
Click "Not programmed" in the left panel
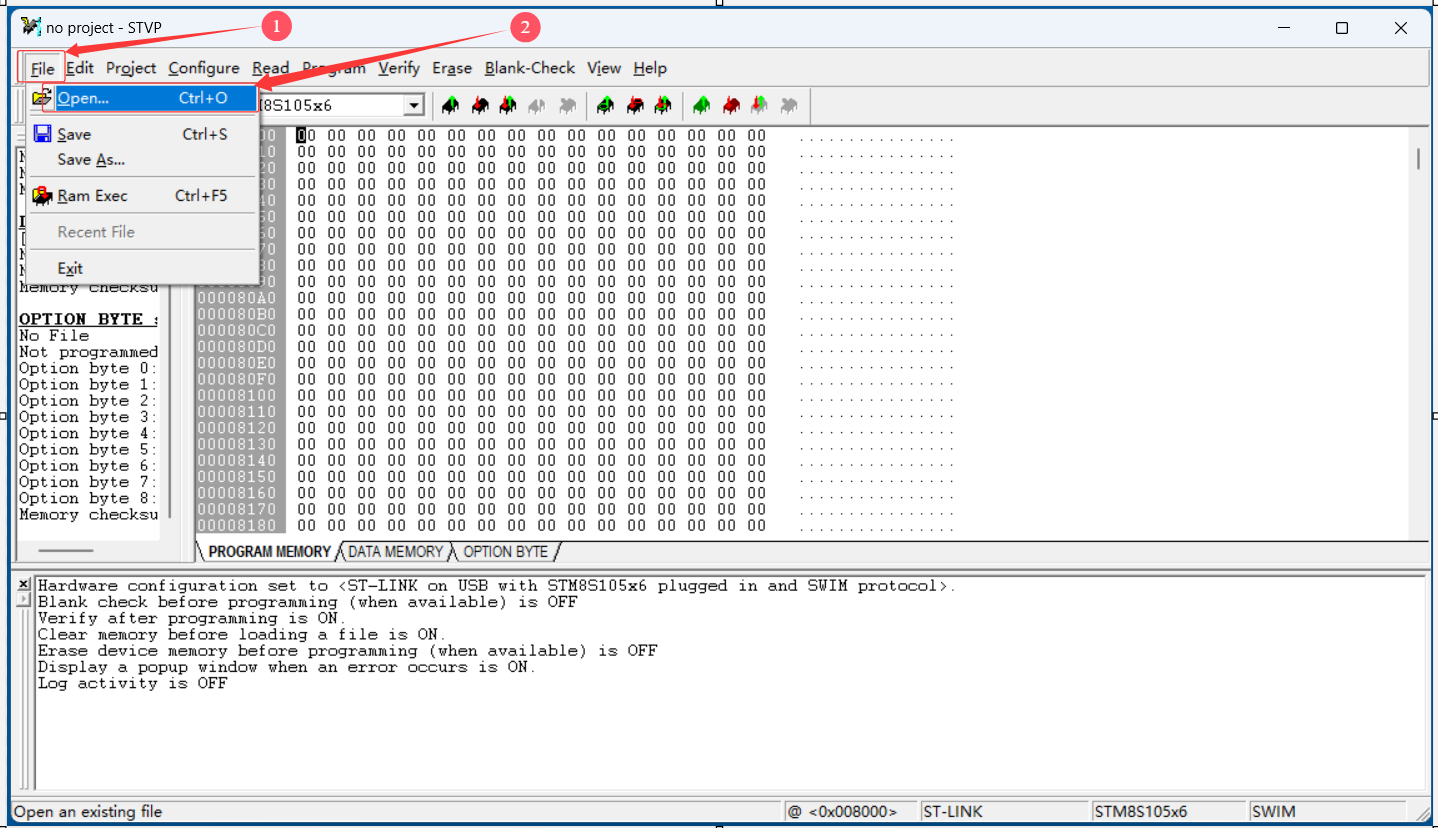pyautogui.click(x=88, y=352)
